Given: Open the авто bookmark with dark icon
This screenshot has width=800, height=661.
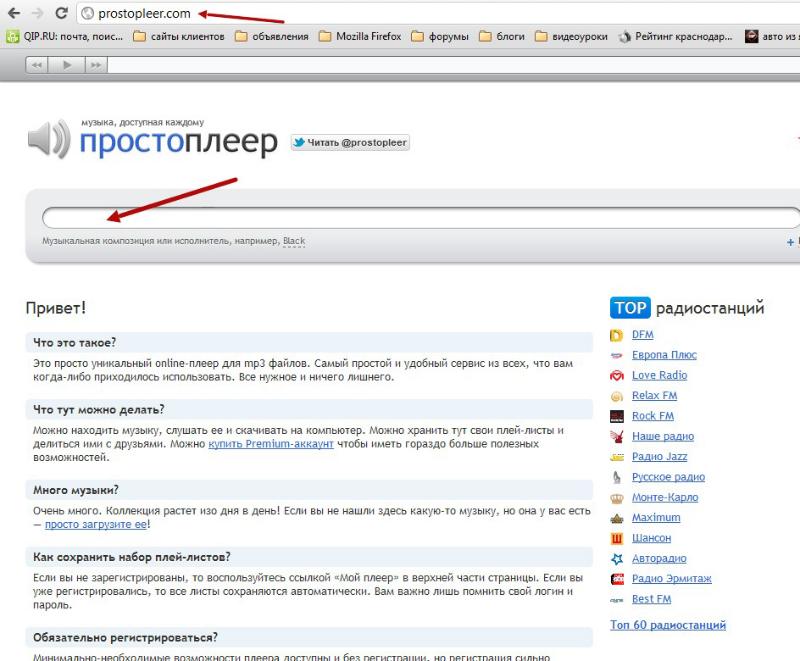Looking at the screenshot, I should 771,36.
